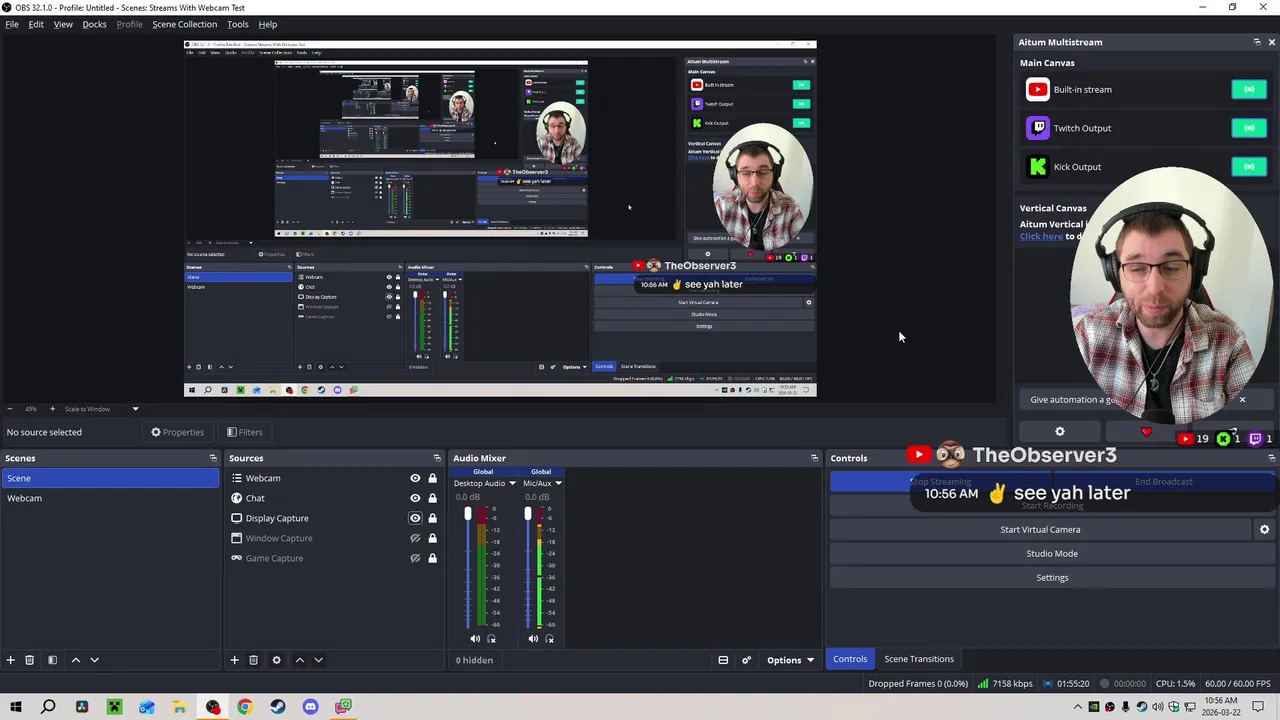Add a new source with plus icon
This screenshot has height=720, width=1280.
(x=234, y=660)
